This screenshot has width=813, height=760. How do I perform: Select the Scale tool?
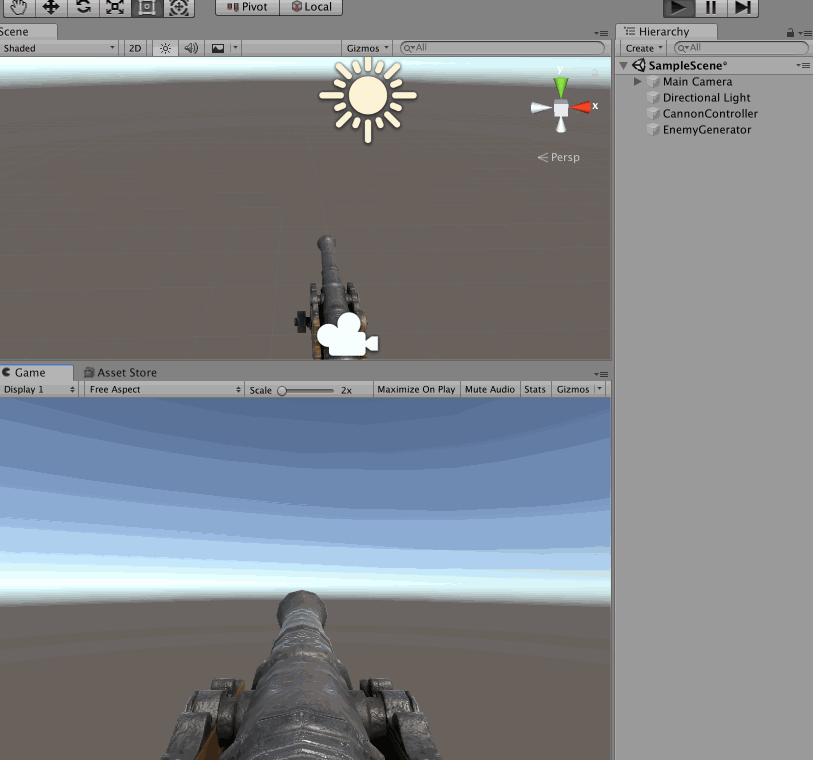(115, 7)
